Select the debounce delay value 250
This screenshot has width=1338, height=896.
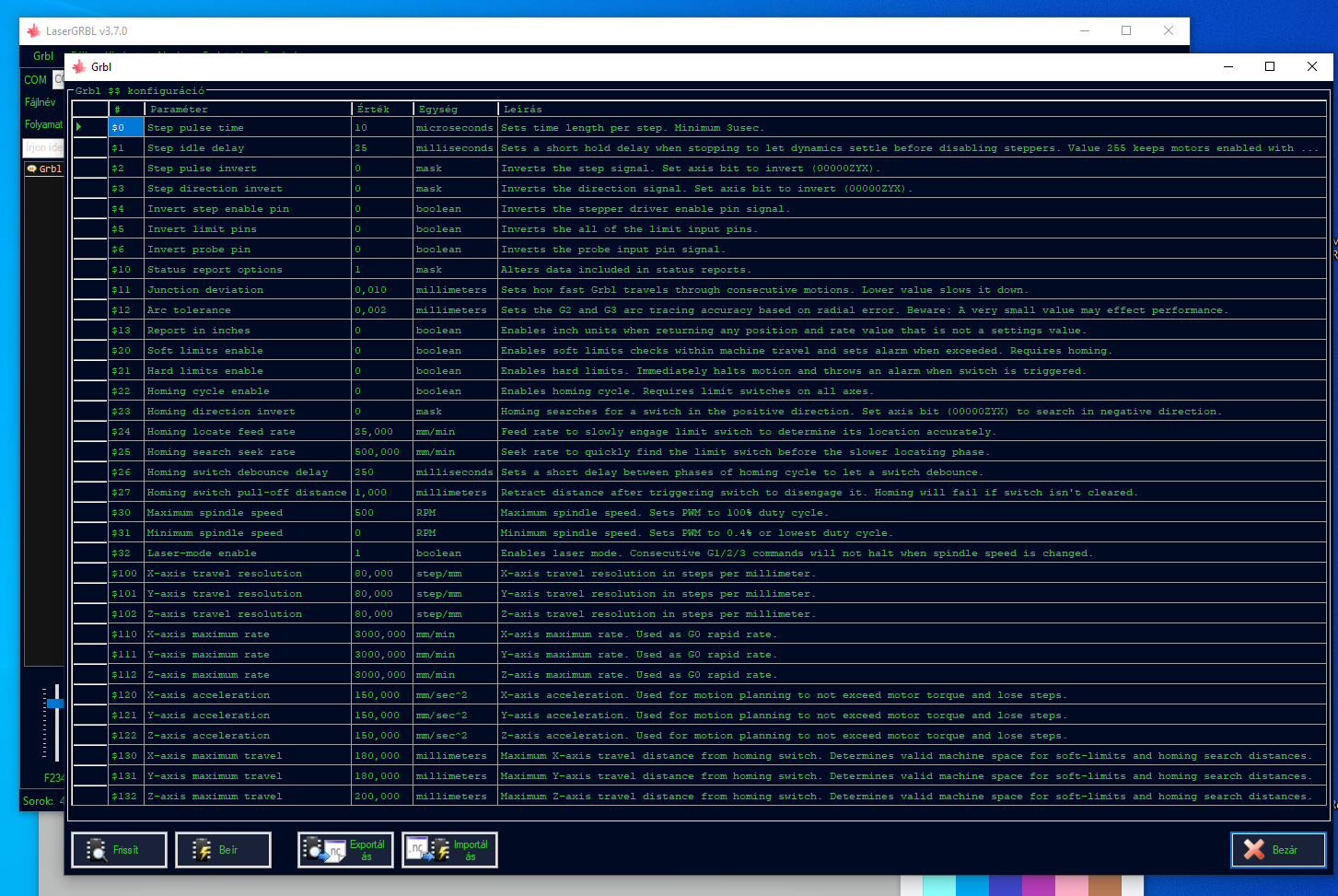tap(382, 472)
